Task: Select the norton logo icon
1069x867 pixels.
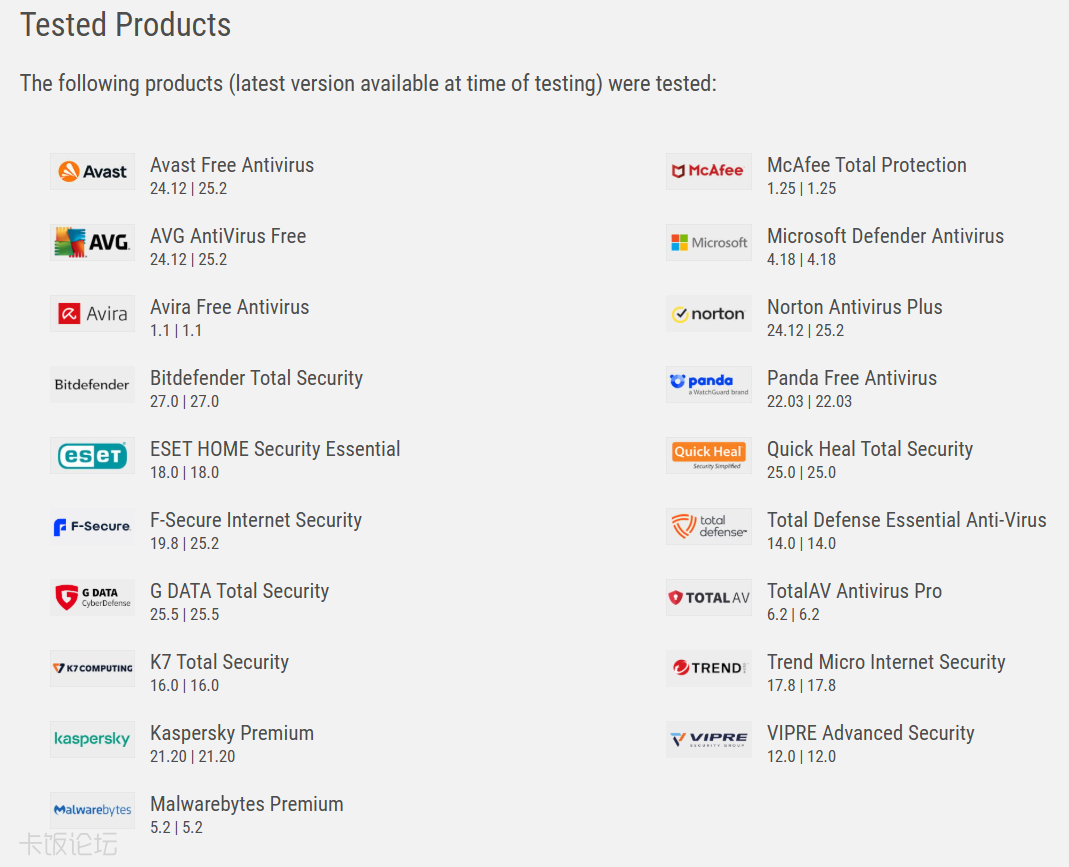Action: coord(708,314)
